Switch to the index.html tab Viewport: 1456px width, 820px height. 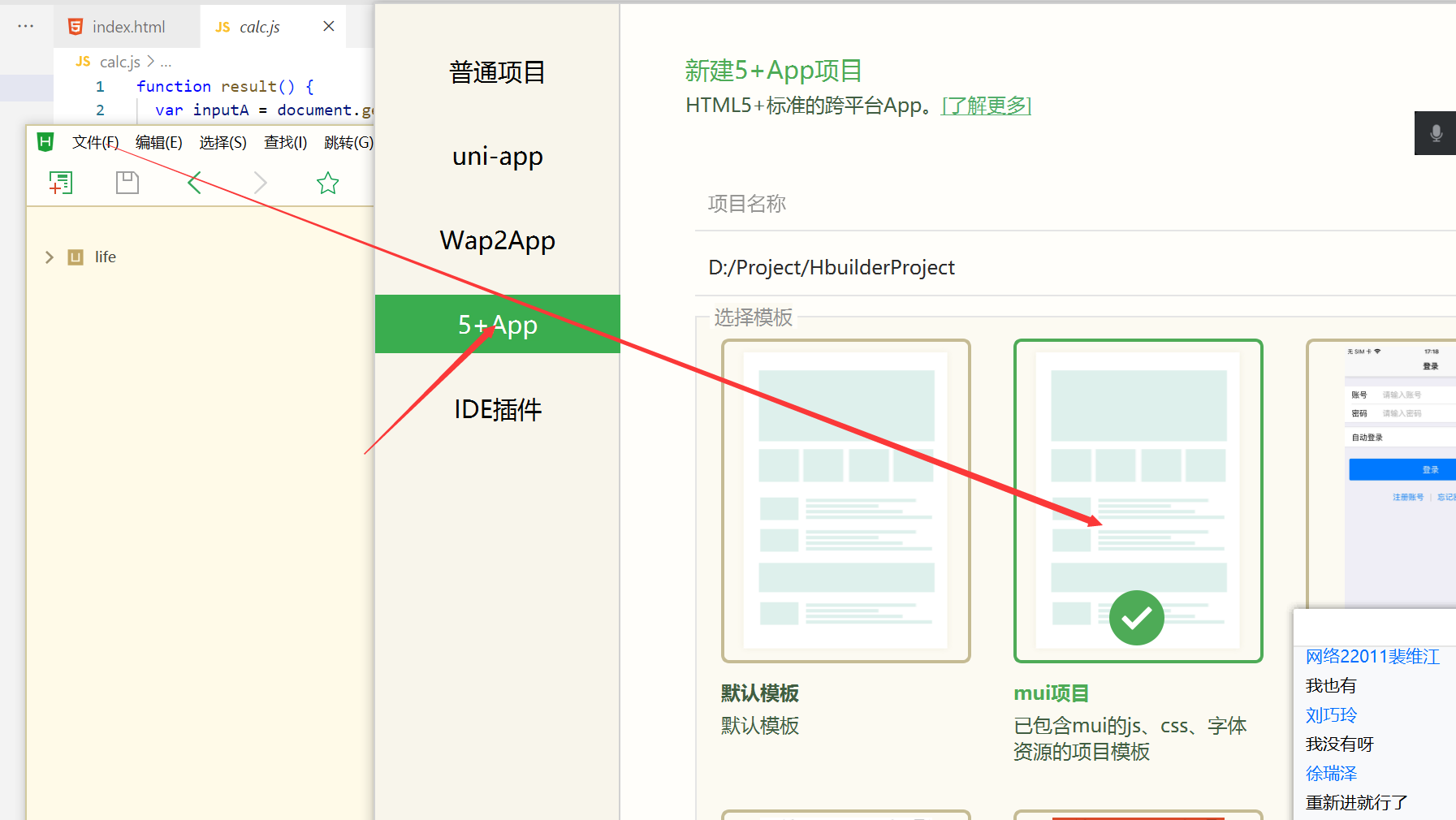point(127,27)
